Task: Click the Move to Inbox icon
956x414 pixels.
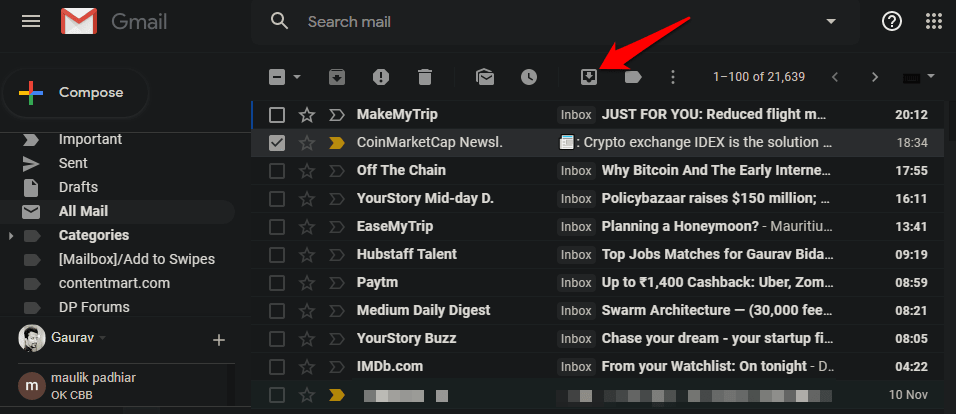Action: click(589, 77)
